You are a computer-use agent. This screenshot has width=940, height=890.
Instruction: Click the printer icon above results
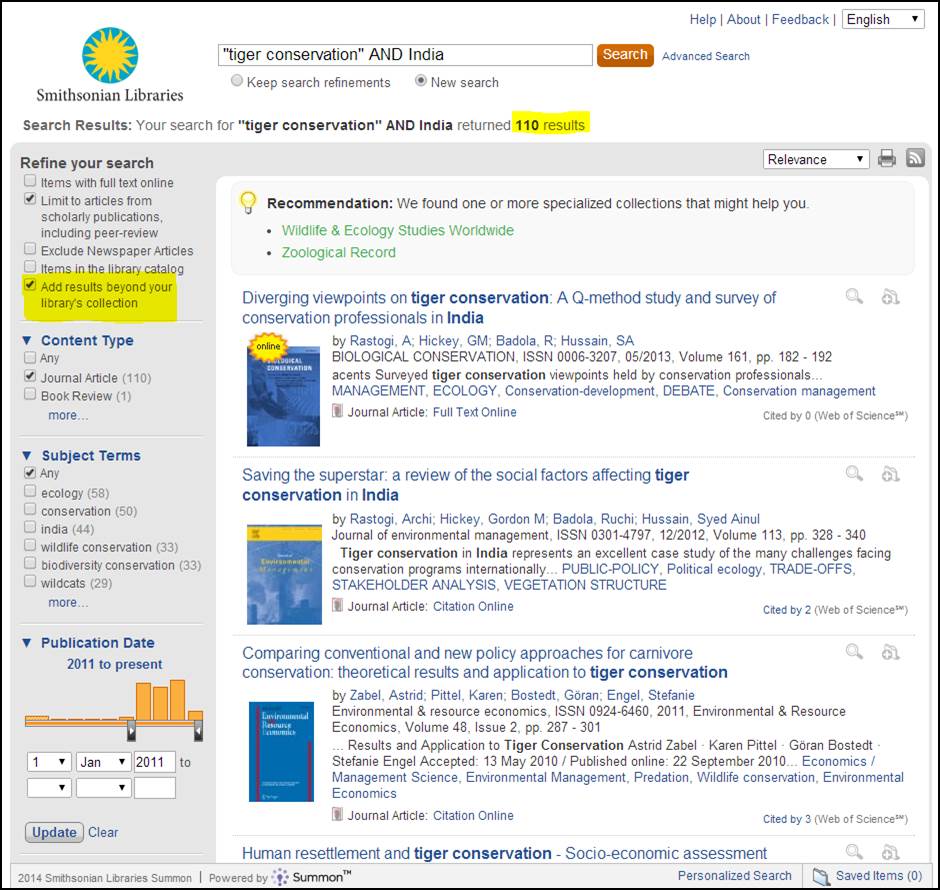coord(887,158)
